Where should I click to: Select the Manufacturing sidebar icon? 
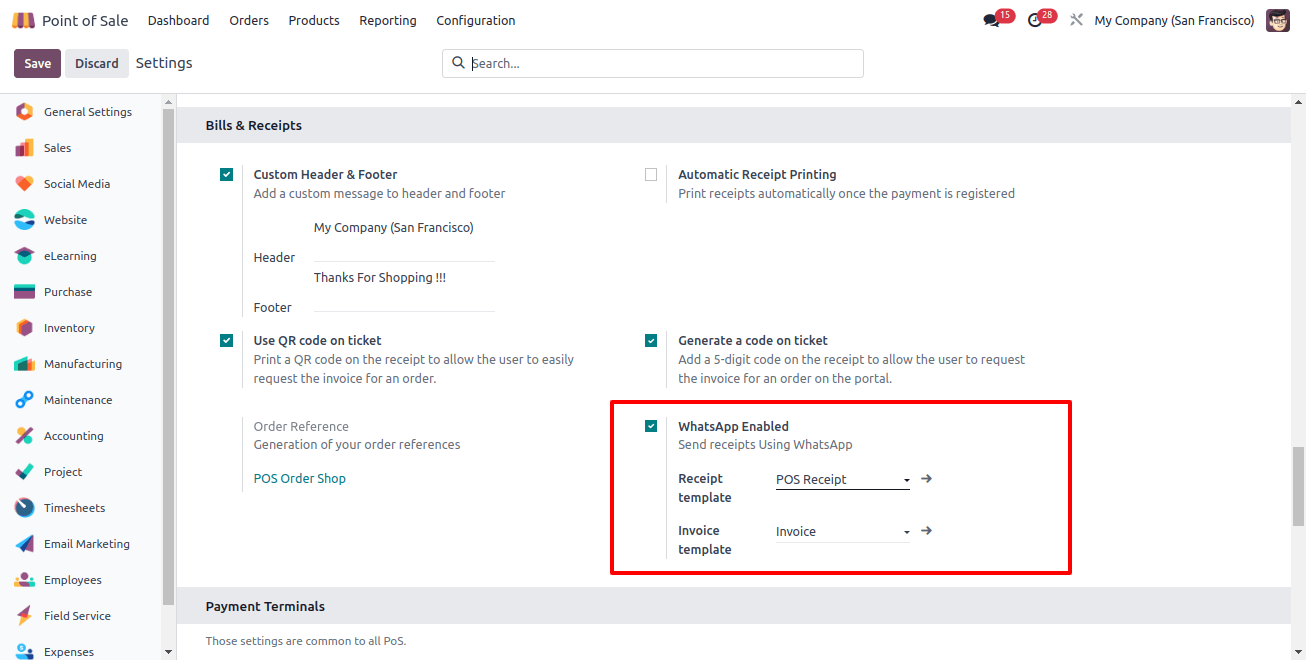click(25, 364)
